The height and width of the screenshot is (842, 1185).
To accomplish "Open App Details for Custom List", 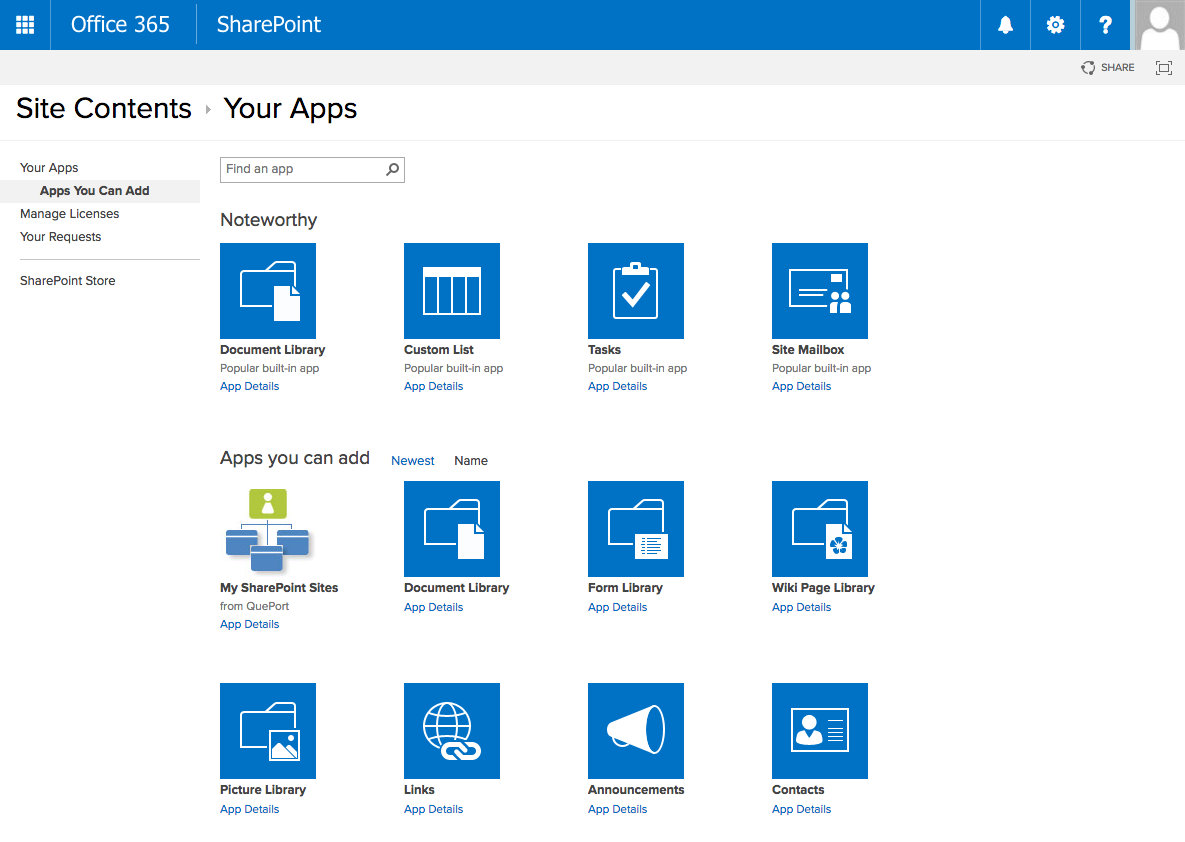I will (434, 386).
